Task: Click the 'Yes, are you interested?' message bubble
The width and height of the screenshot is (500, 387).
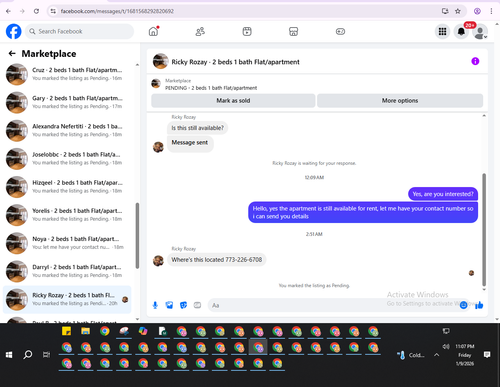Action: coord(443,194)
